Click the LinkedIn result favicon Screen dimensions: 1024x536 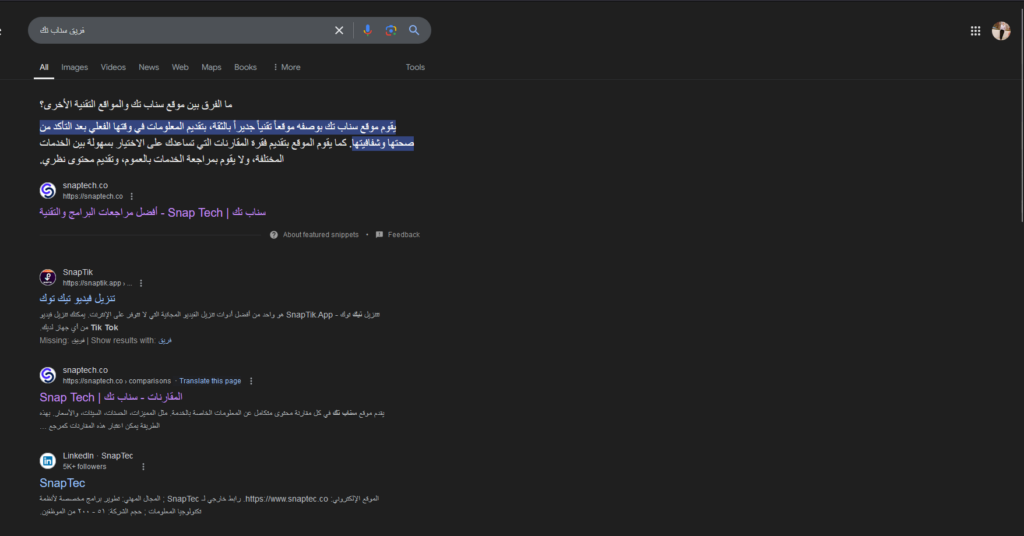(48, 461)
